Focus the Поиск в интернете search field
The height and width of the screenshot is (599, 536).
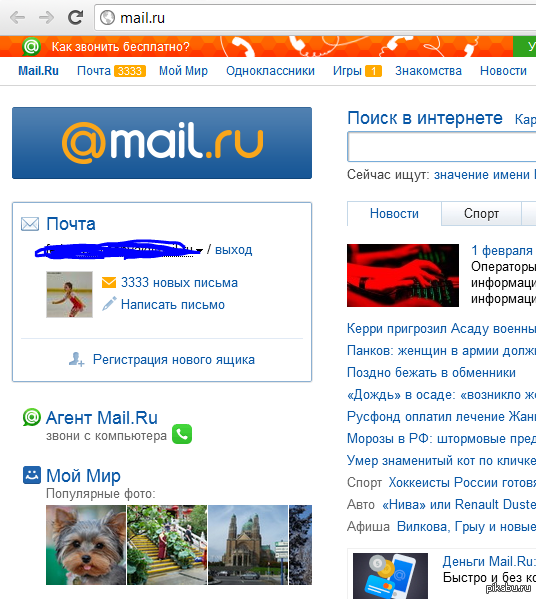(x=442, y=147)
